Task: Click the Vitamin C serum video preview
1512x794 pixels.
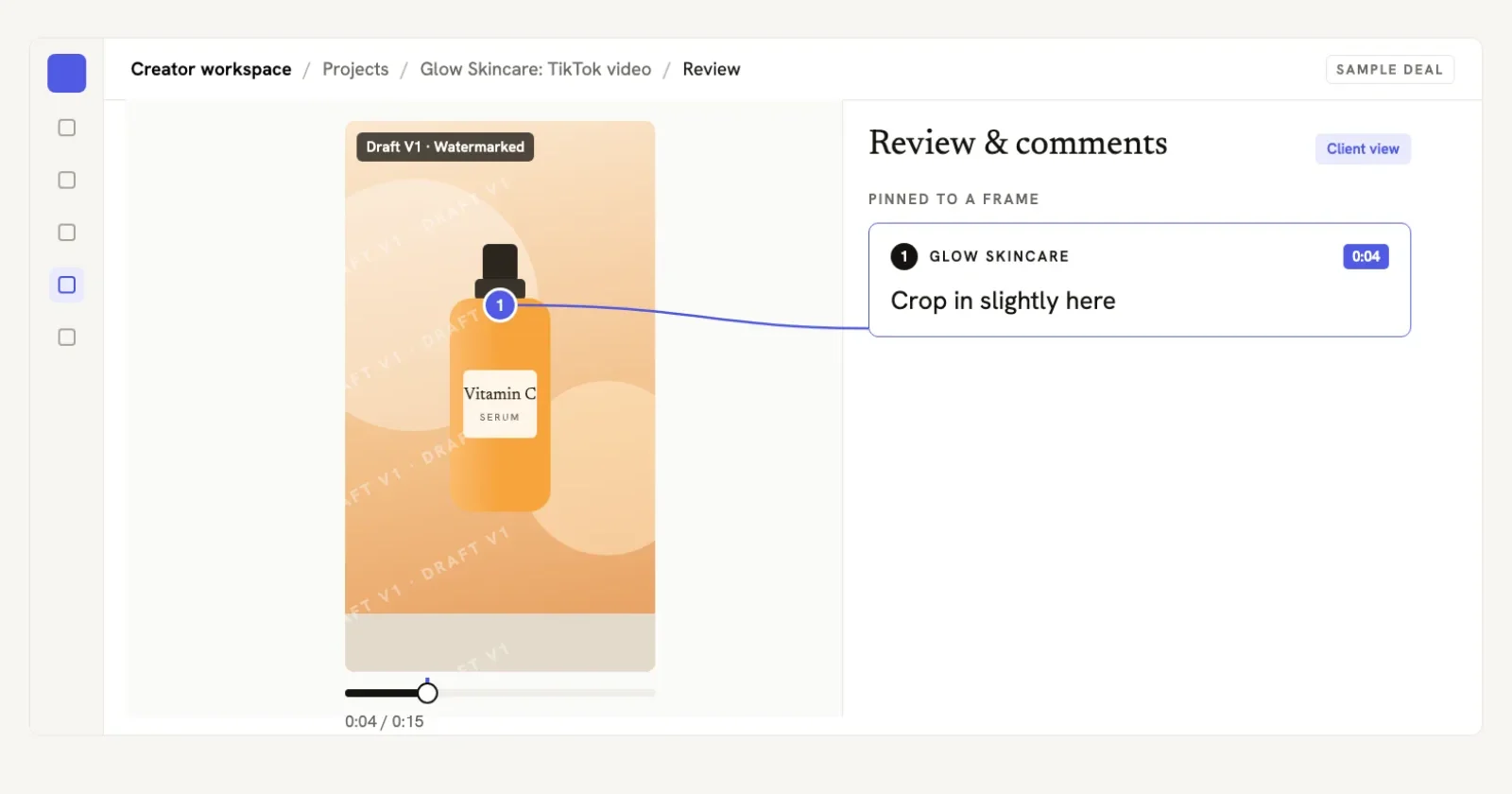Action: pyautogui.click(x=500, y=396)
